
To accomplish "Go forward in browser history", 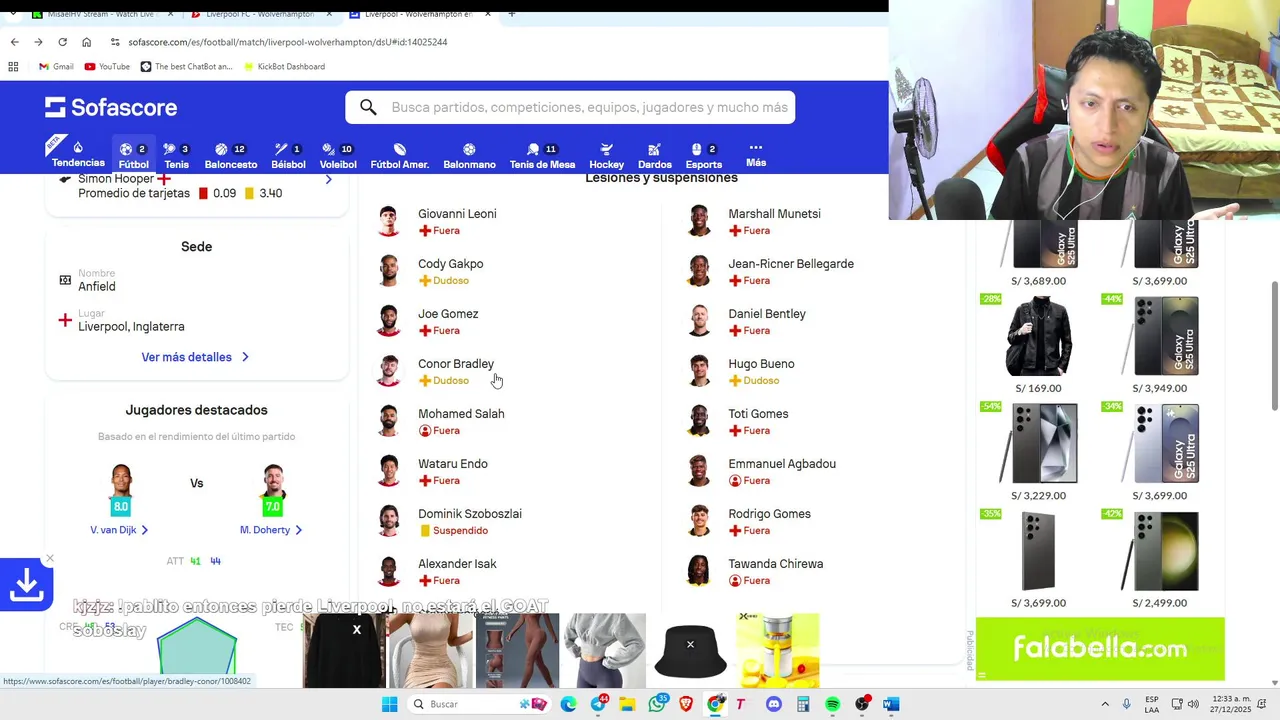I will click(38, 42).
